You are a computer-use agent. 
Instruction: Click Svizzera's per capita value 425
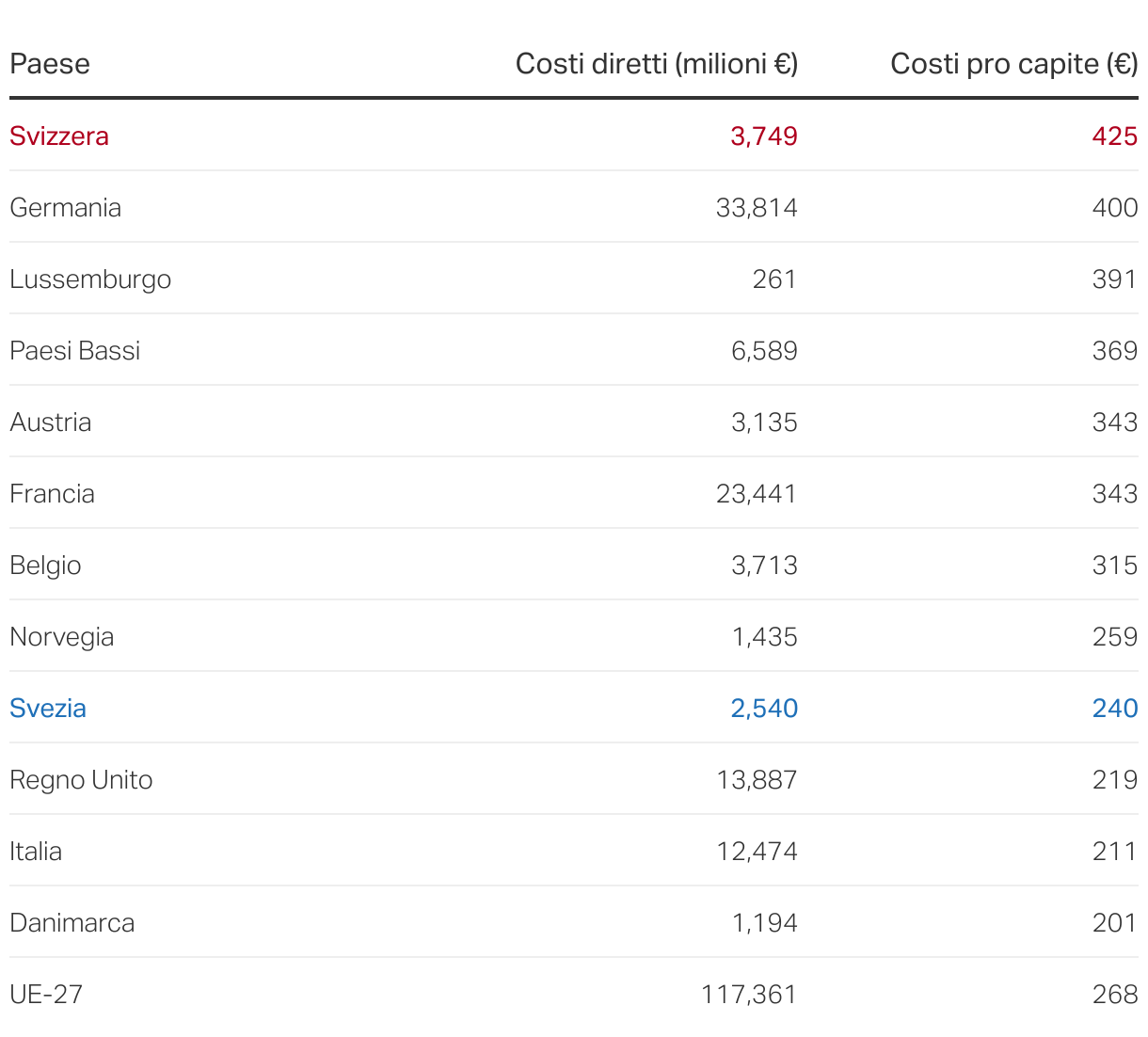click(x=1115, y=136)
